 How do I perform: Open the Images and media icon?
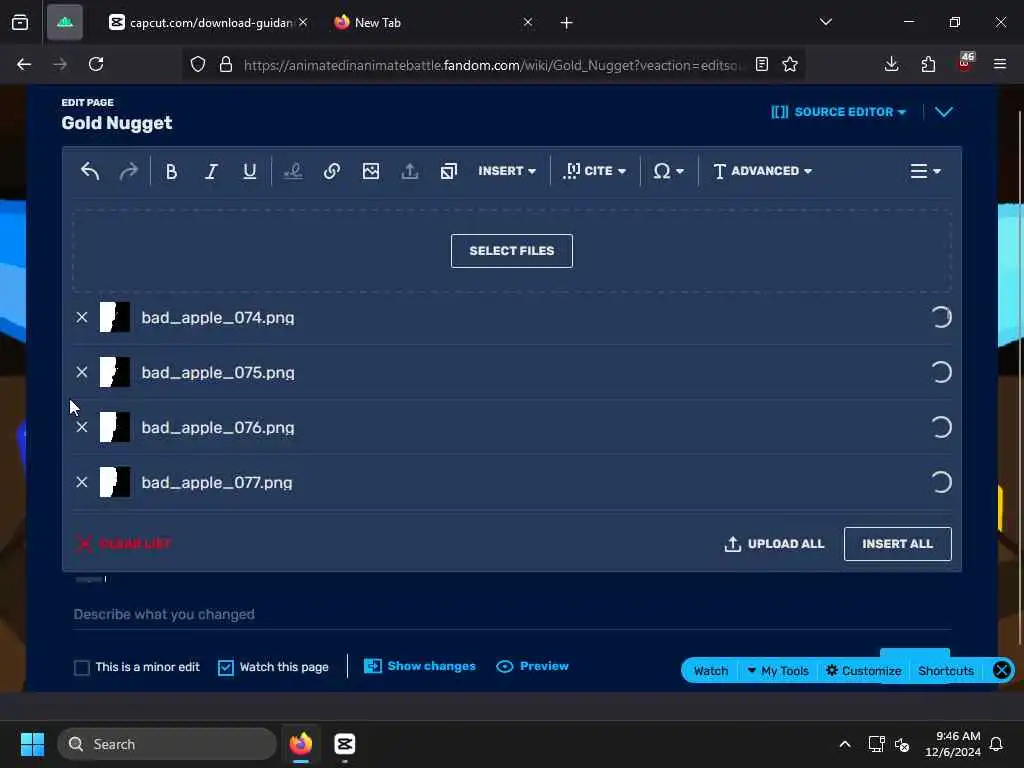pyautogui.click(x=371, y=171)
